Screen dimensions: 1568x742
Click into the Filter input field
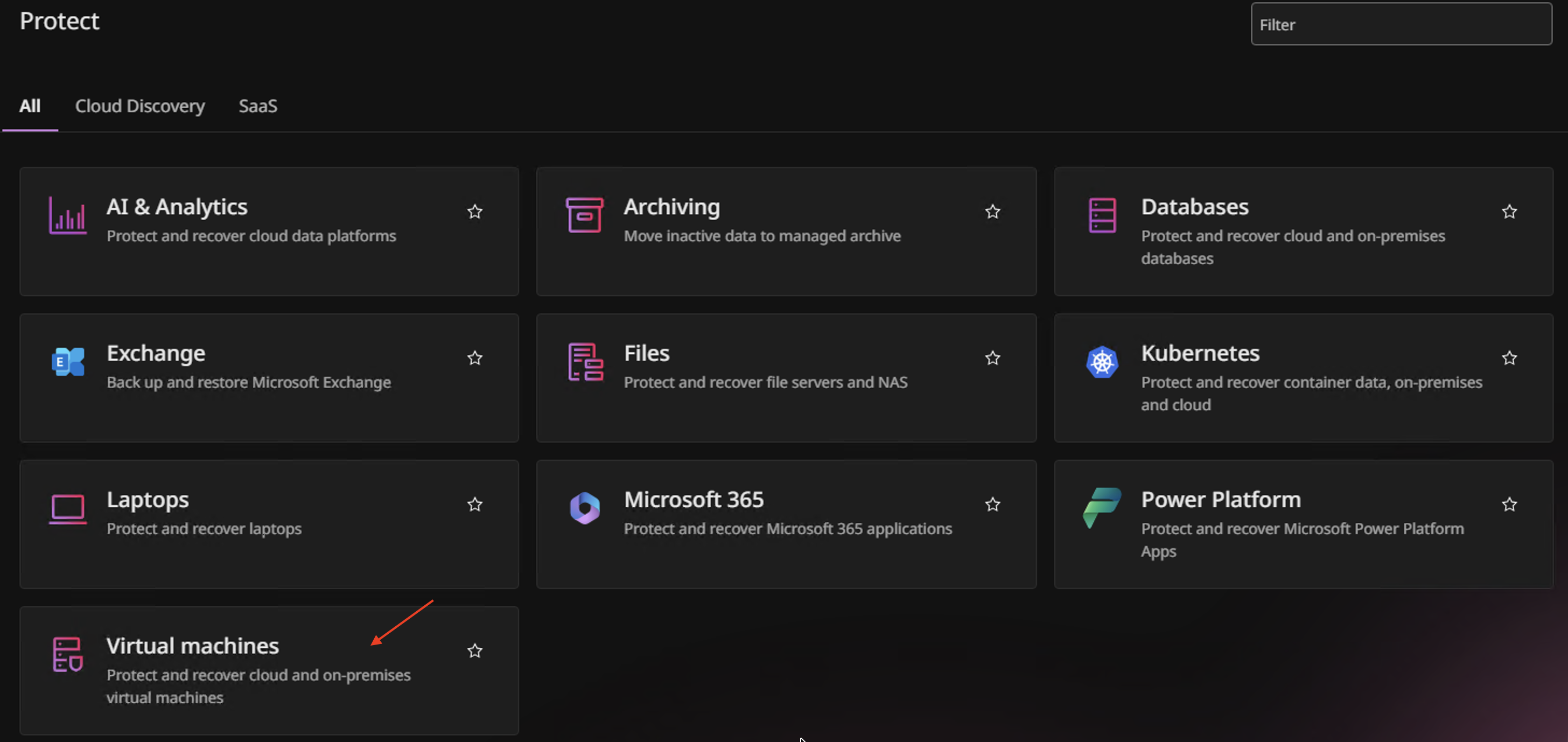point(1401,24)
